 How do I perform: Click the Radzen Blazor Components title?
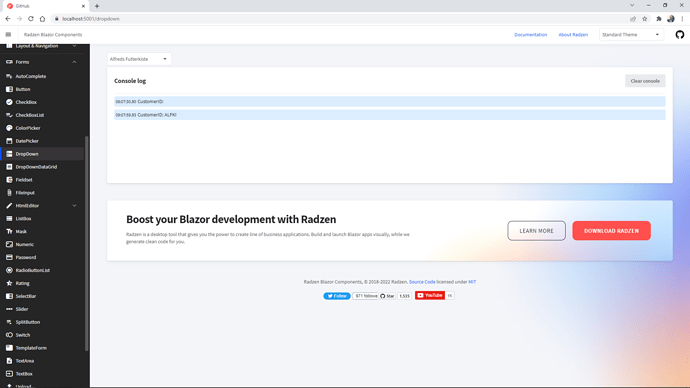coord(53,35)
